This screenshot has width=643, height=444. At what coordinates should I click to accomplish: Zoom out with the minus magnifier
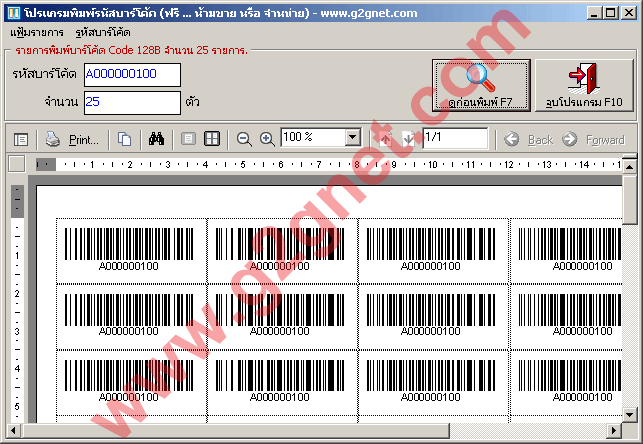pos(244,139)
